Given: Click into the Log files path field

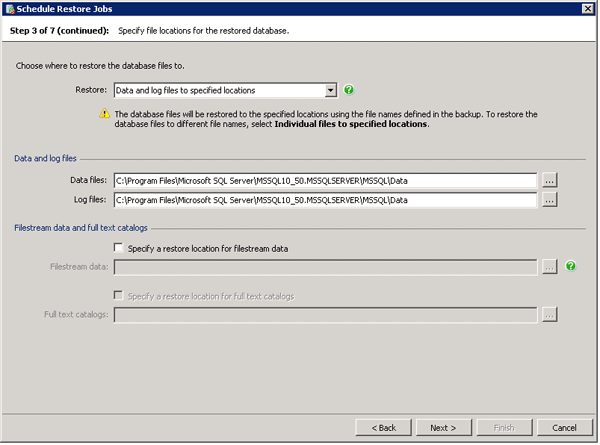Looking at the screenshot, I should (326, 200).
